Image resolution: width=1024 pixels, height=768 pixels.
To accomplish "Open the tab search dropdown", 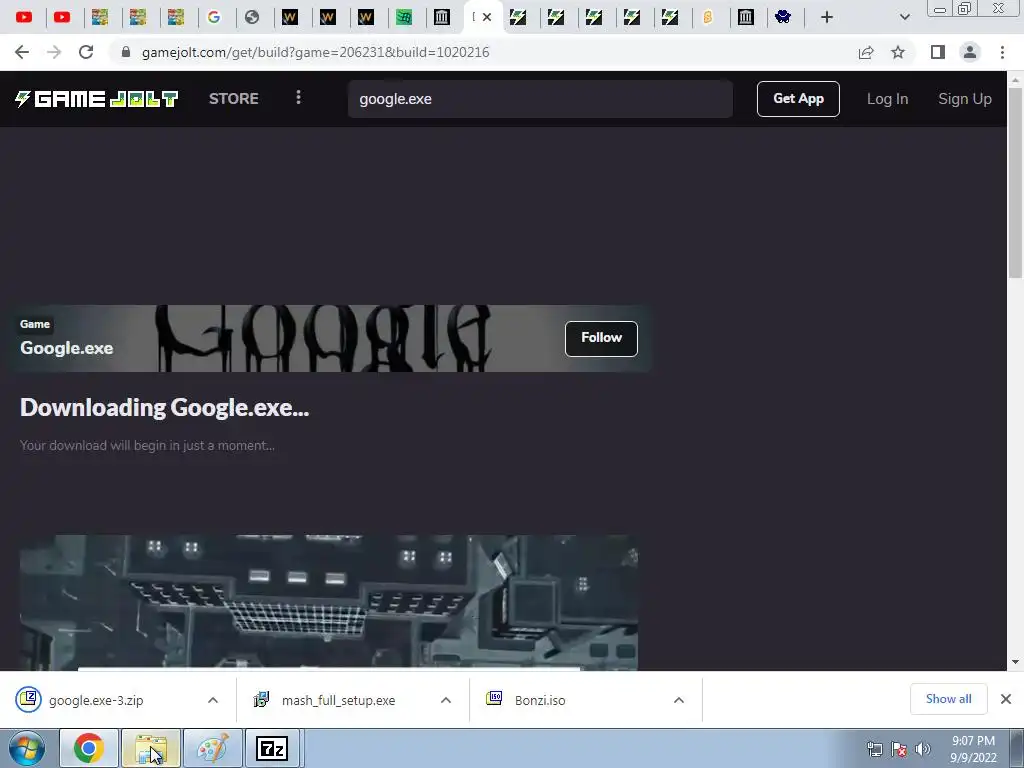I will click(x=904, y=18).
